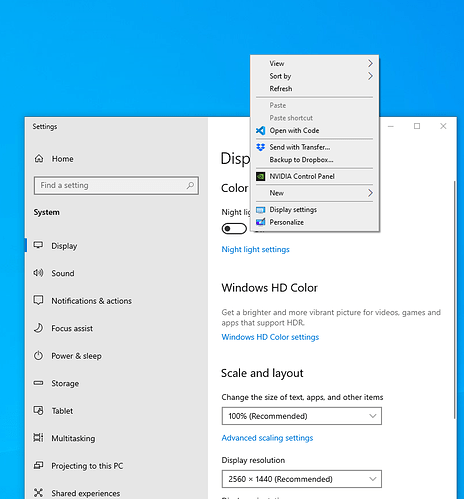Open the 2560 × 1440 resolution dropdown
This screenshot has height=499, width=464.
(x=302, y=479)
